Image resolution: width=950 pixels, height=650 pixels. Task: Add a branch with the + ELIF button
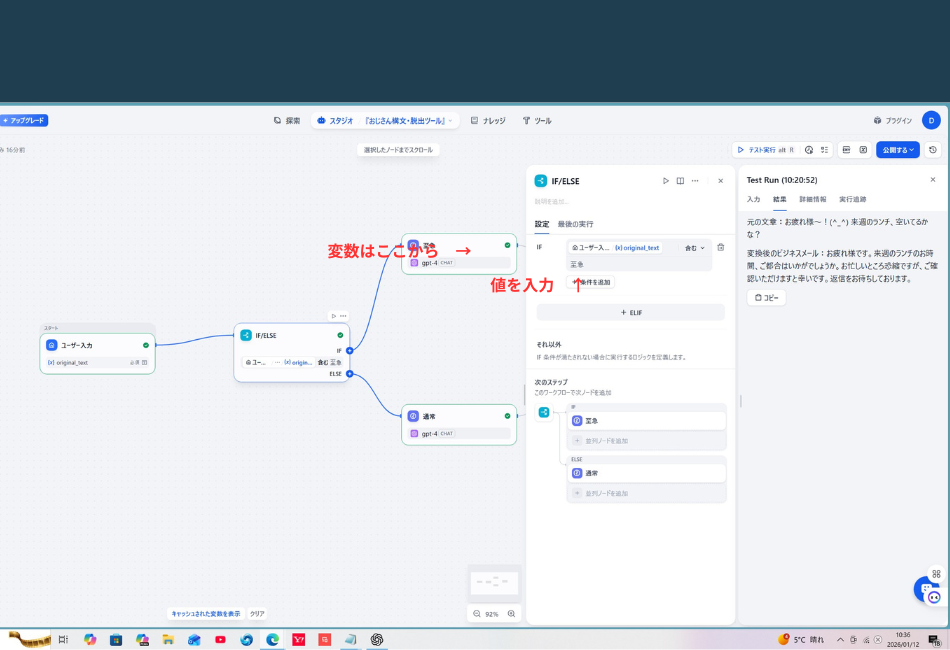630,311
